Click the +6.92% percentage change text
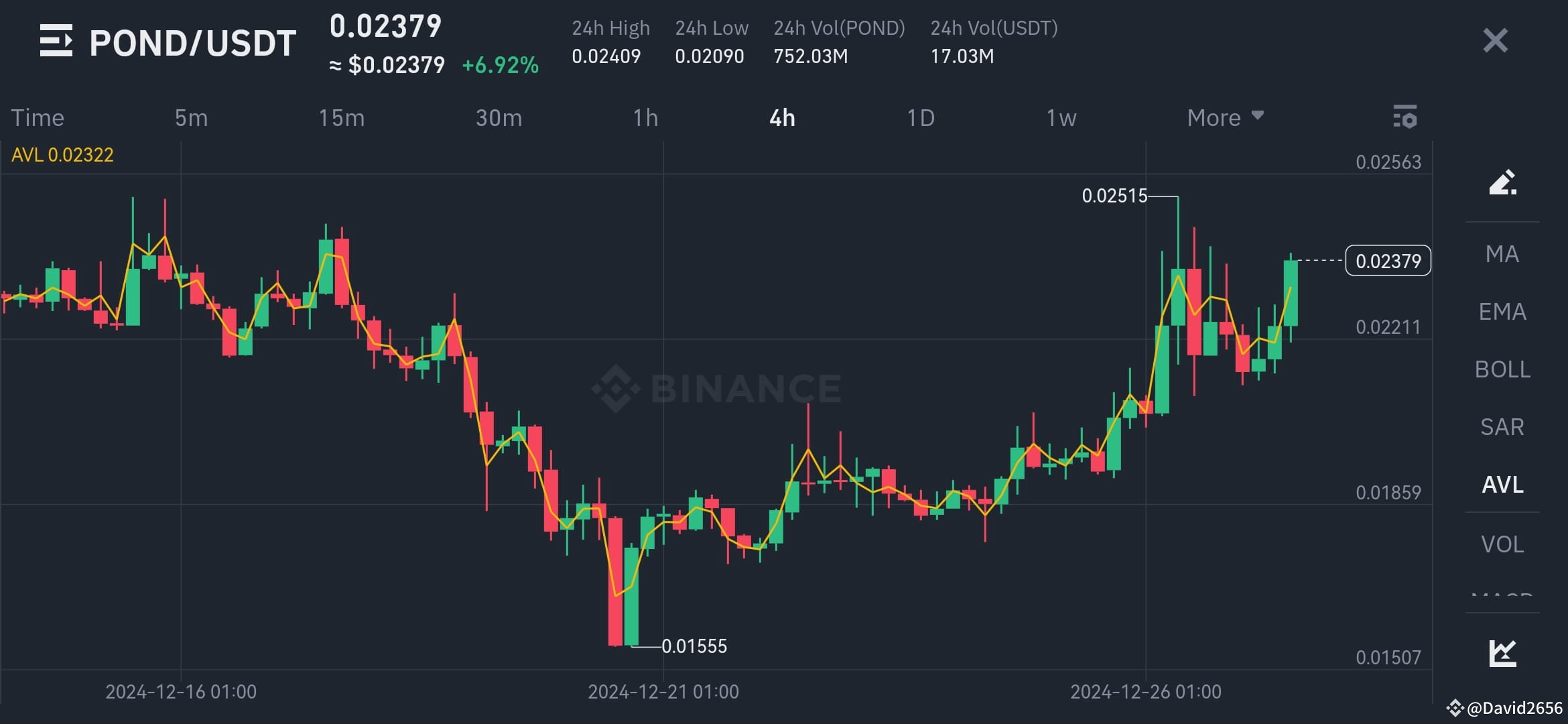 pyautogui.click(x=500, y=66)
